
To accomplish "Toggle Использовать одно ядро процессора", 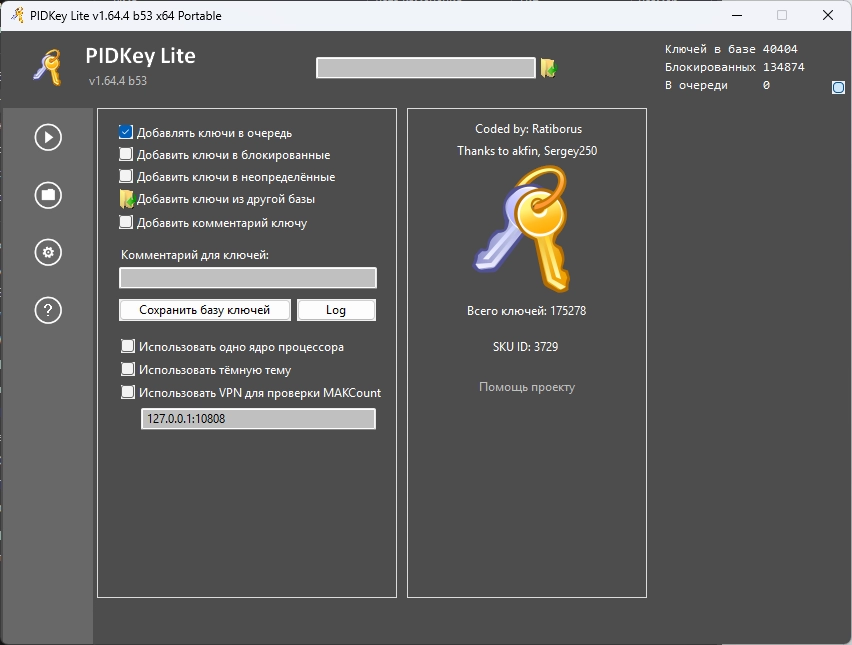I will (x=128, y=347).
